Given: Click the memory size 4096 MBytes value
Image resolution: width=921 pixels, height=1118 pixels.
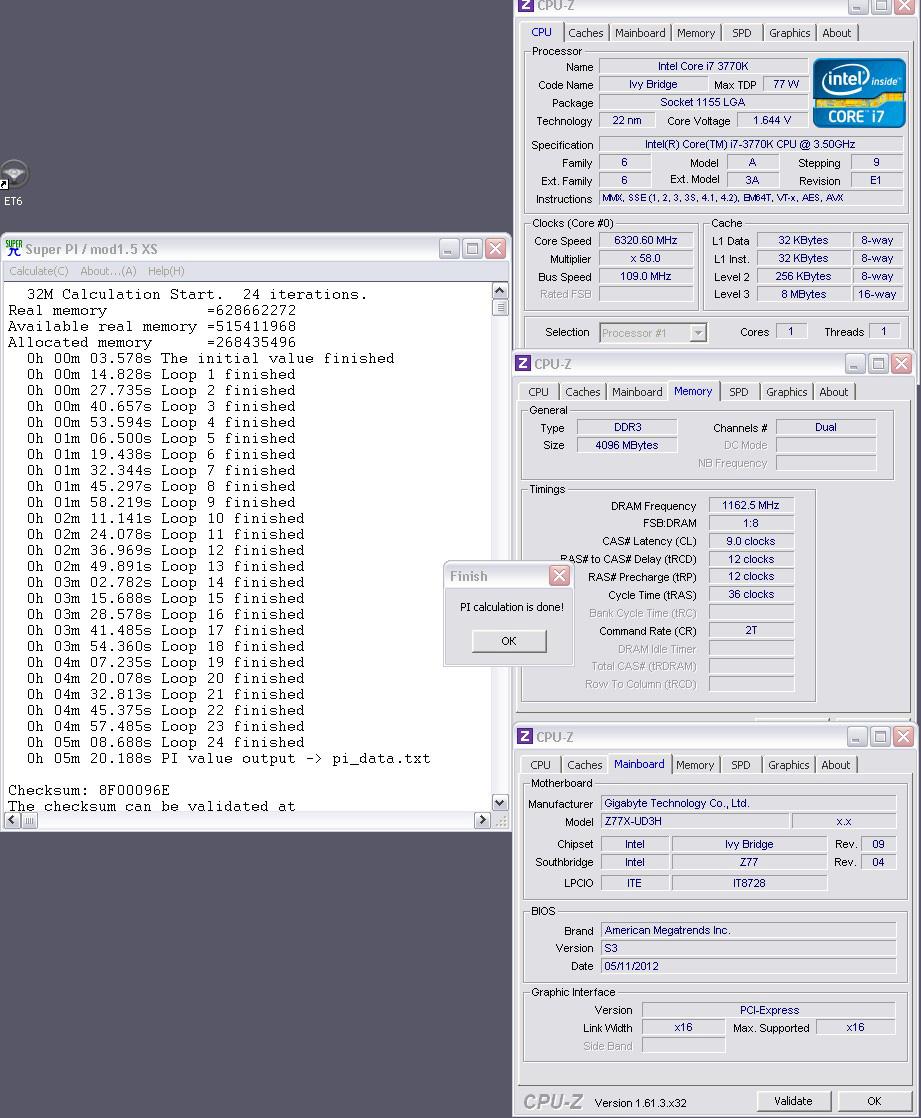Looking at the screenshot, I should pyautogui.click(x=627, y=445).
